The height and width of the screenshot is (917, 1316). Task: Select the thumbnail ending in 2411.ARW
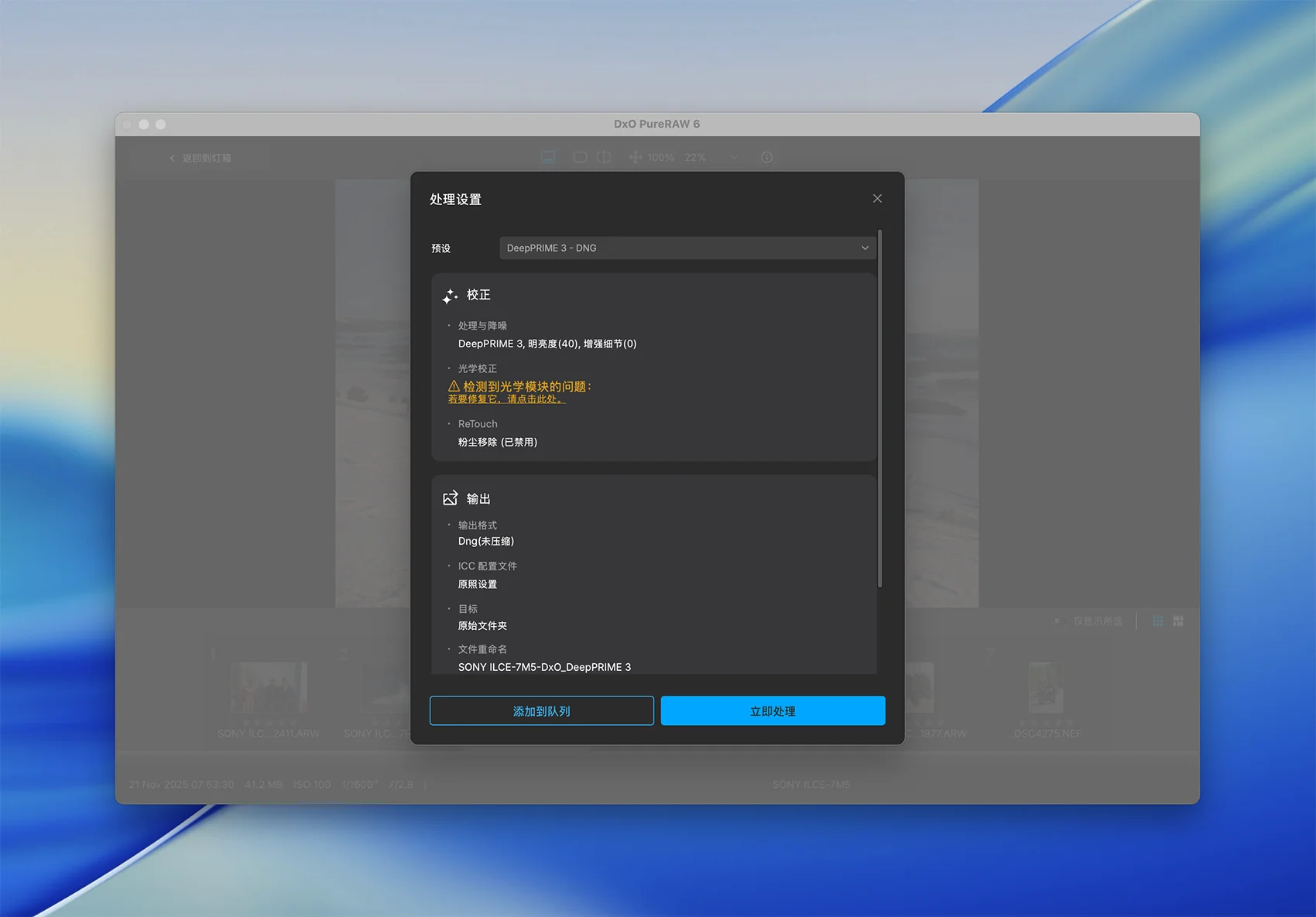pos(269,689)
